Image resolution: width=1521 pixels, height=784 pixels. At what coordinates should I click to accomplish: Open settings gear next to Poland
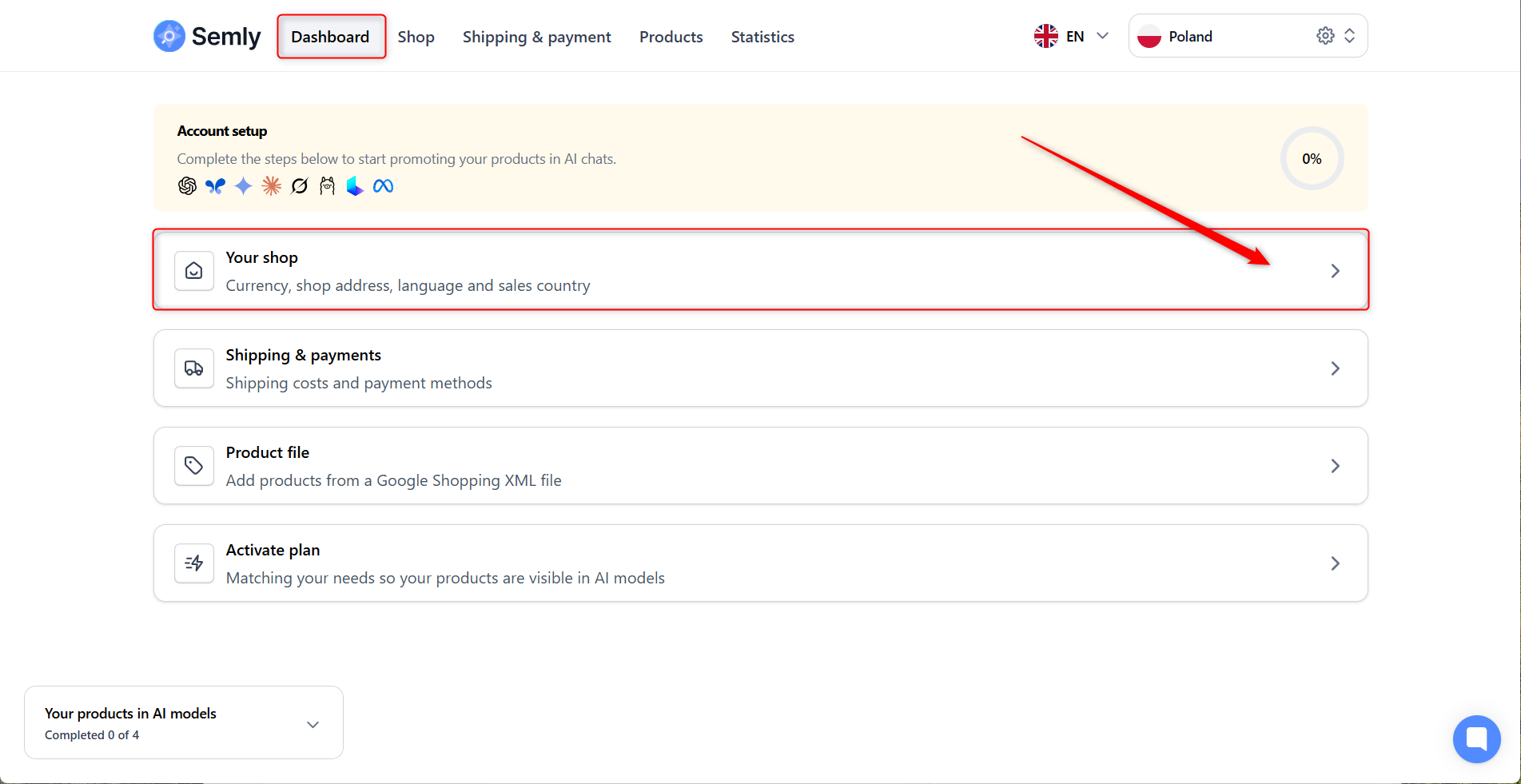(1325, 36)
